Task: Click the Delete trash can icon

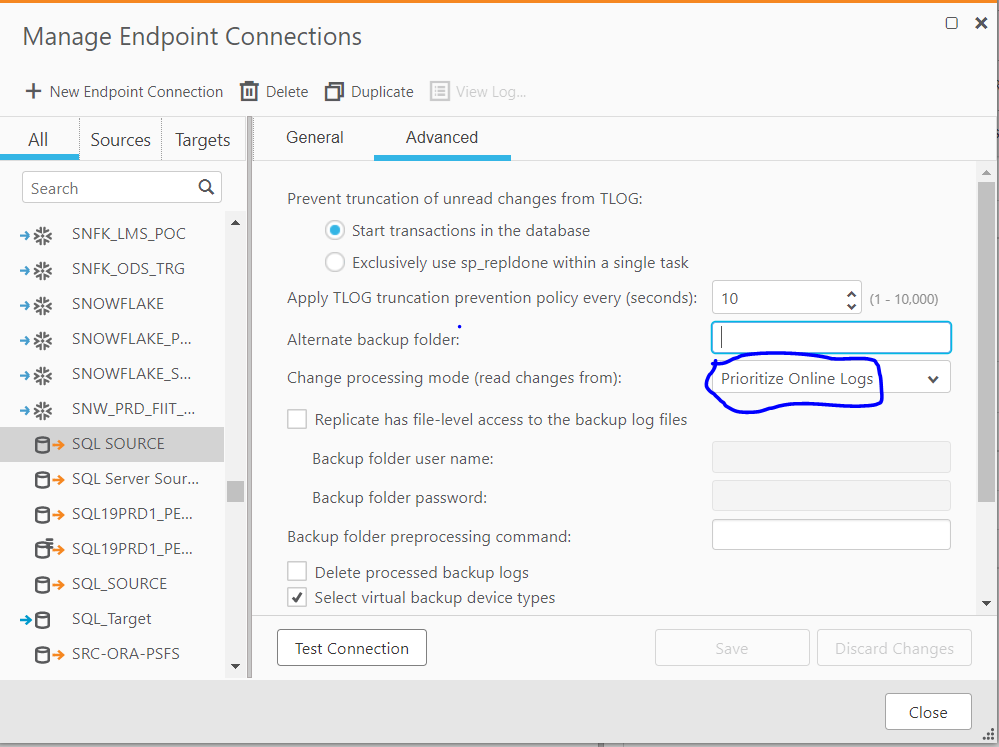Action: [x=248, y=92]
